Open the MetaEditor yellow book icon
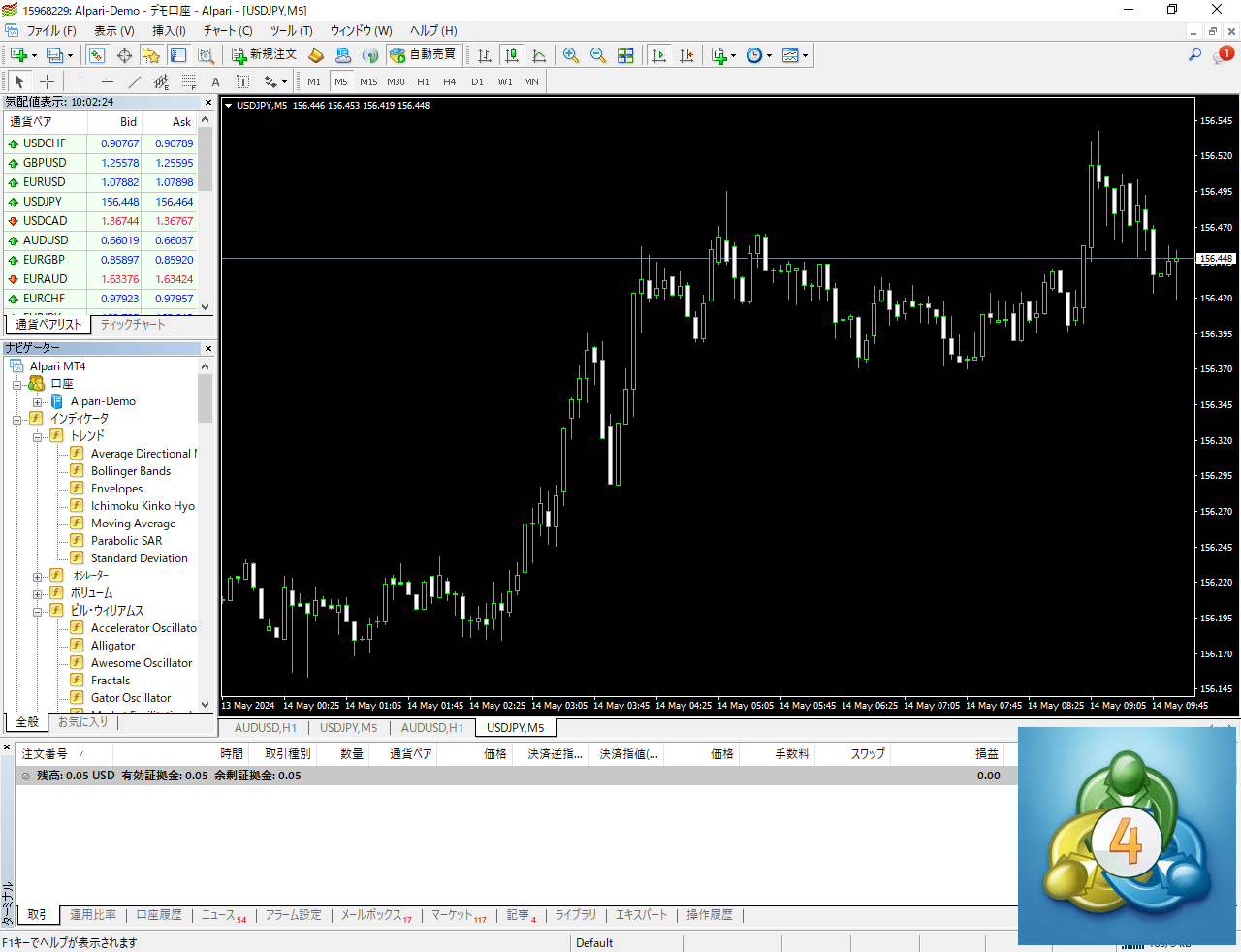 pos(316,55)
